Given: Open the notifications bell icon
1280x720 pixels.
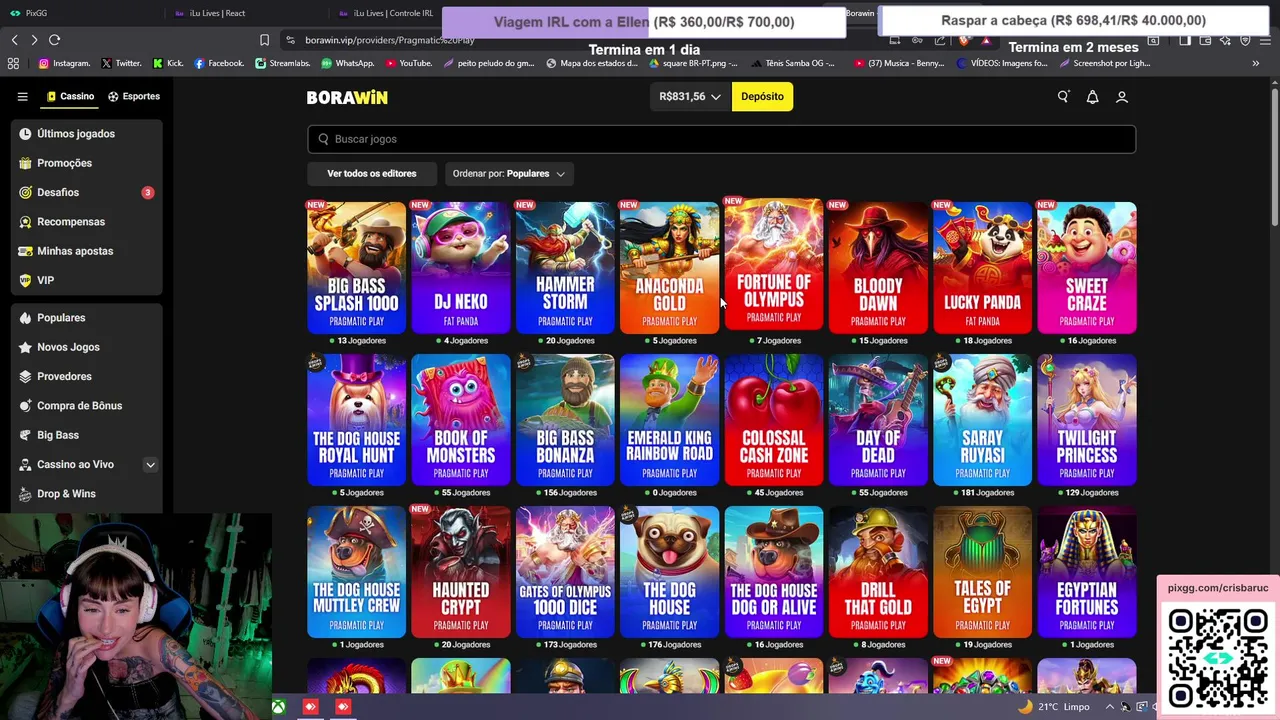Looking at the screenshot, I should 1092,97.
